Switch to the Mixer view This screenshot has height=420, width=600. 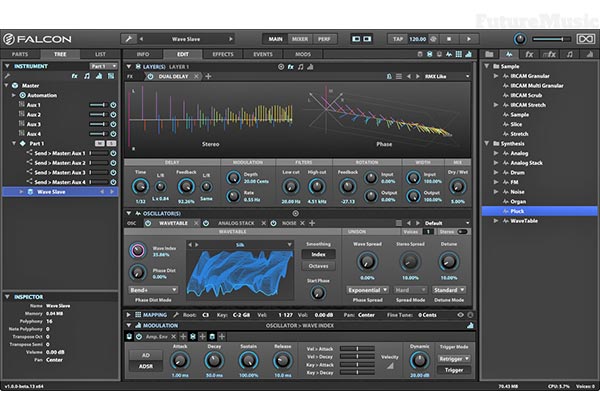pos(300,39)
